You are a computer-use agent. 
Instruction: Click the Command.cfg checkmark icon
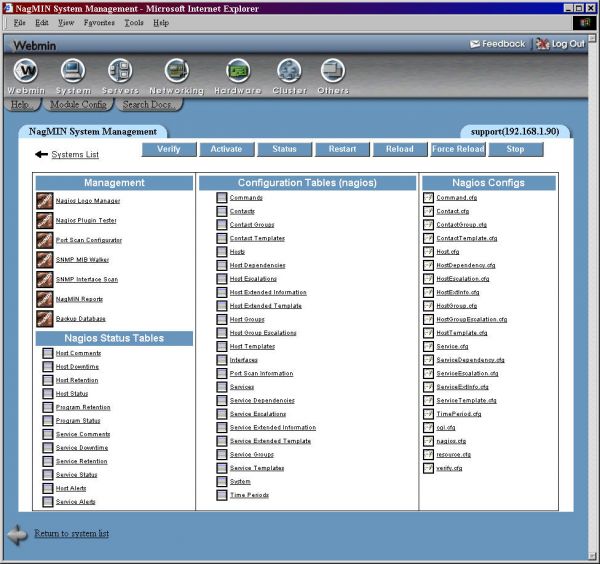[428, 198]
